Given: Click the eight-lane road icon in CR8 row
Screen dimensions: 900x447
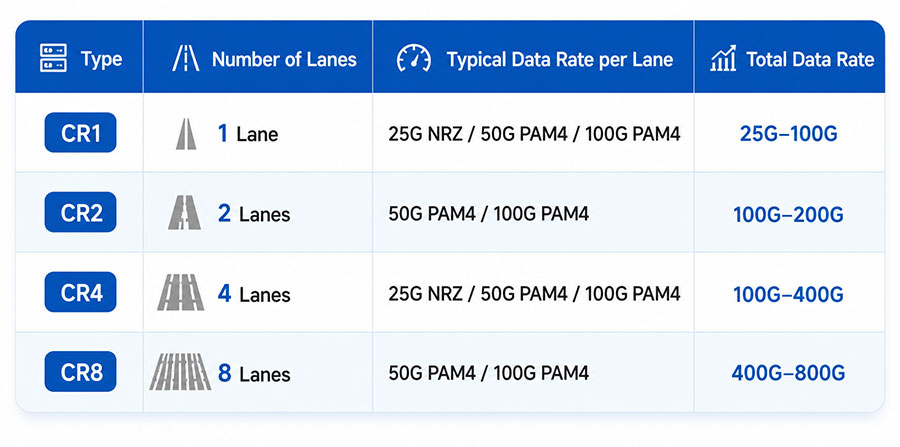Looking at the screenshot, I should point(180,372).
